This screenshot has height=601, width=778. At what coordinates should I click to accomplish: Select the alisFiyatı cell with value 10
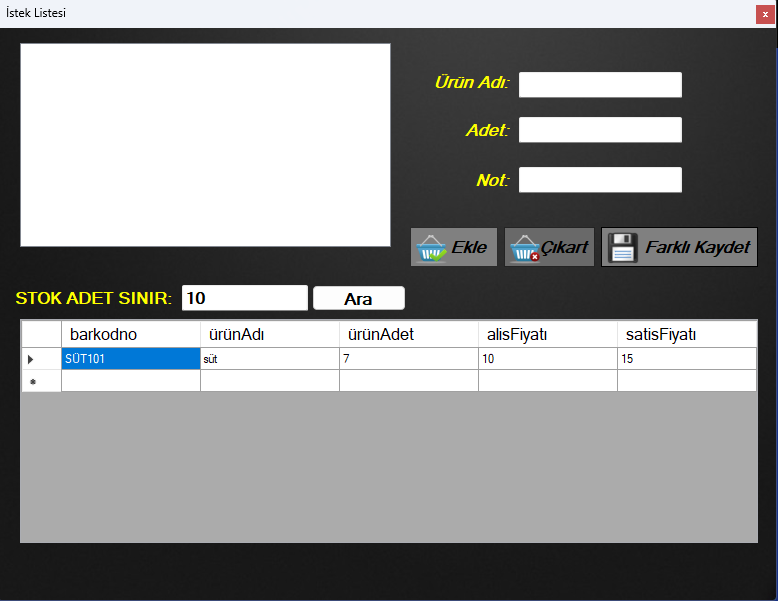click(x=548, y=359)
